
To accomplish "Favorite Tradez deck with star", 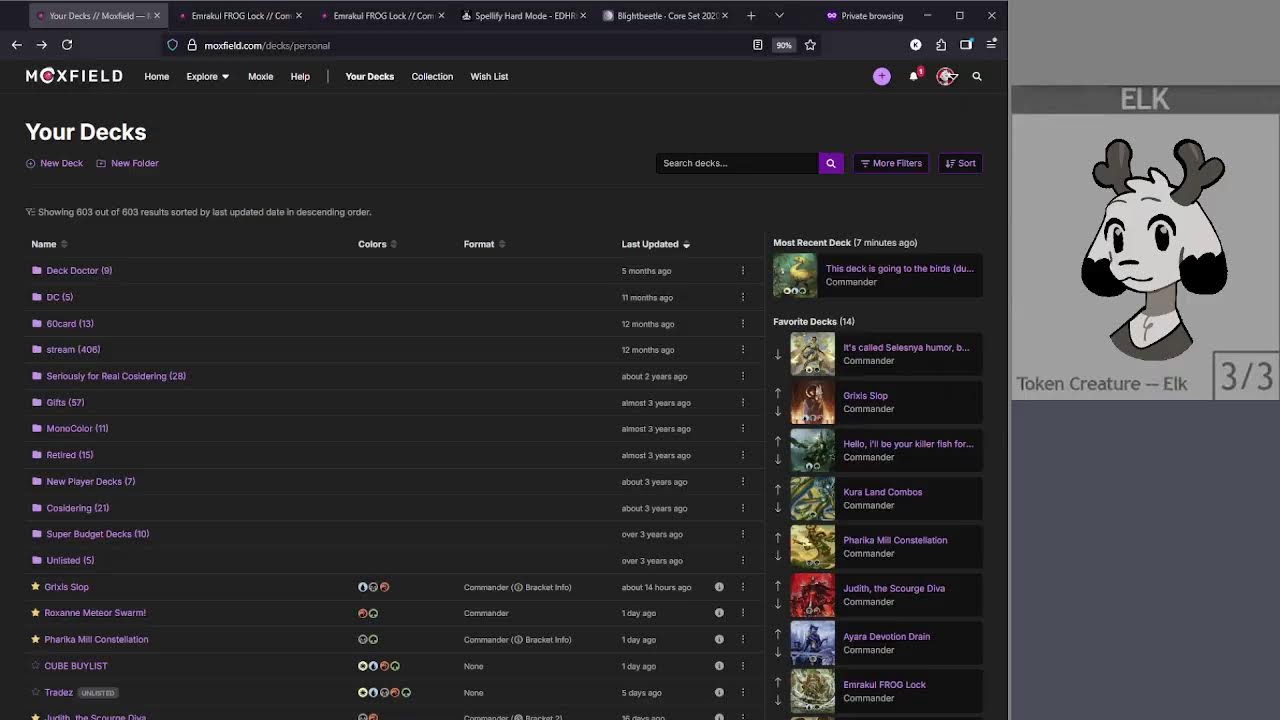I will 35,692.
